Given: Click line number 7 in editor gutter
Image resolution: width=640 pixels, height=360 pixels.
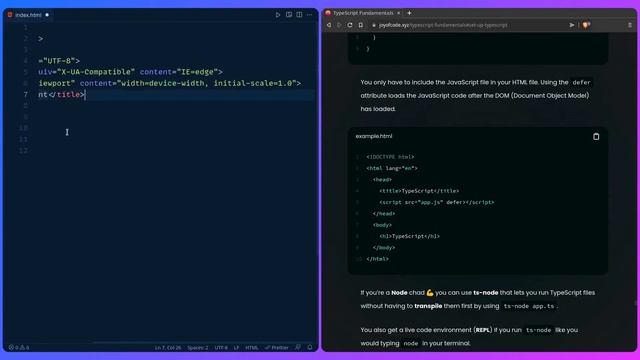Looking at the screenshot, I should 26,95.
